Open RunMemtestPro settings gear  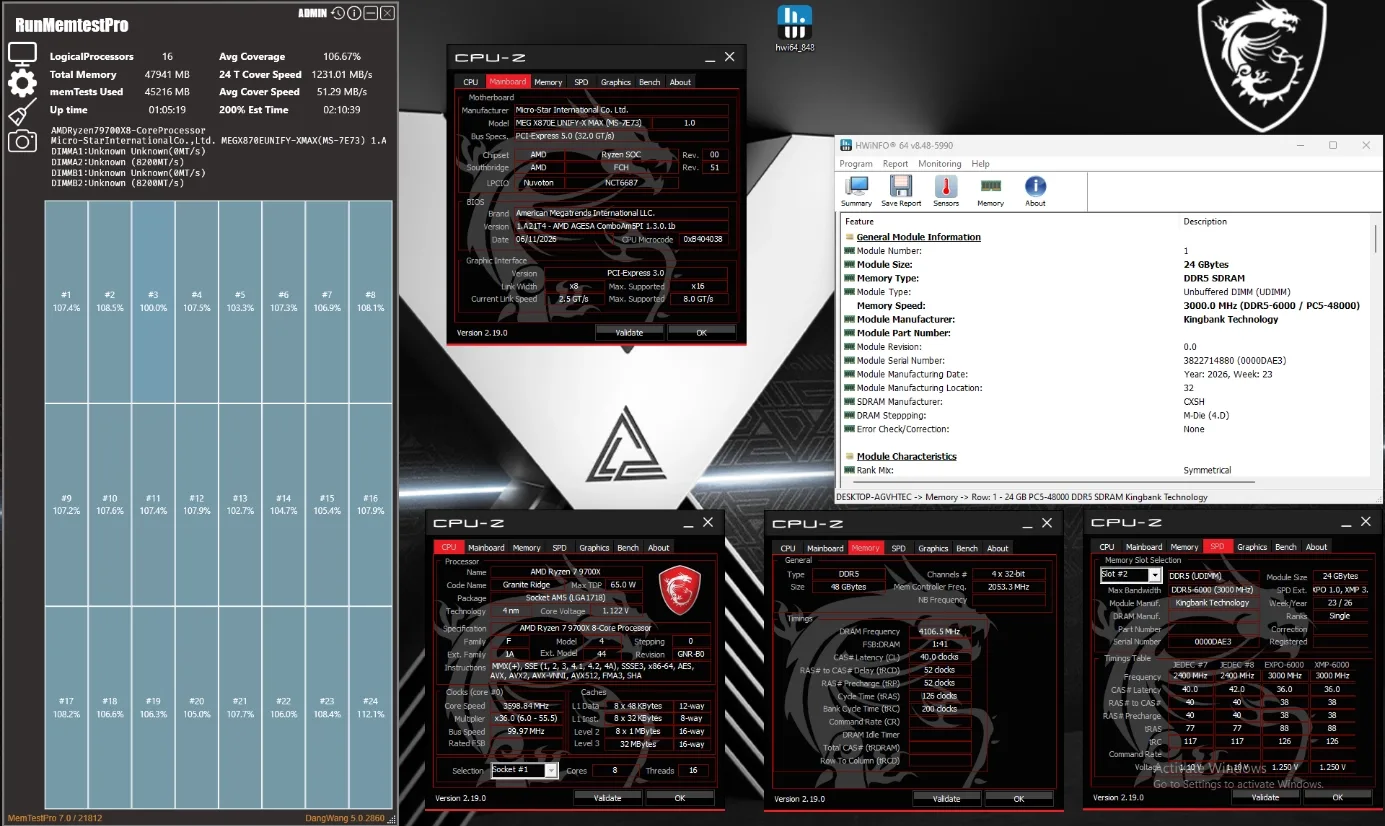pyautogui.click(x=22, y=82)
